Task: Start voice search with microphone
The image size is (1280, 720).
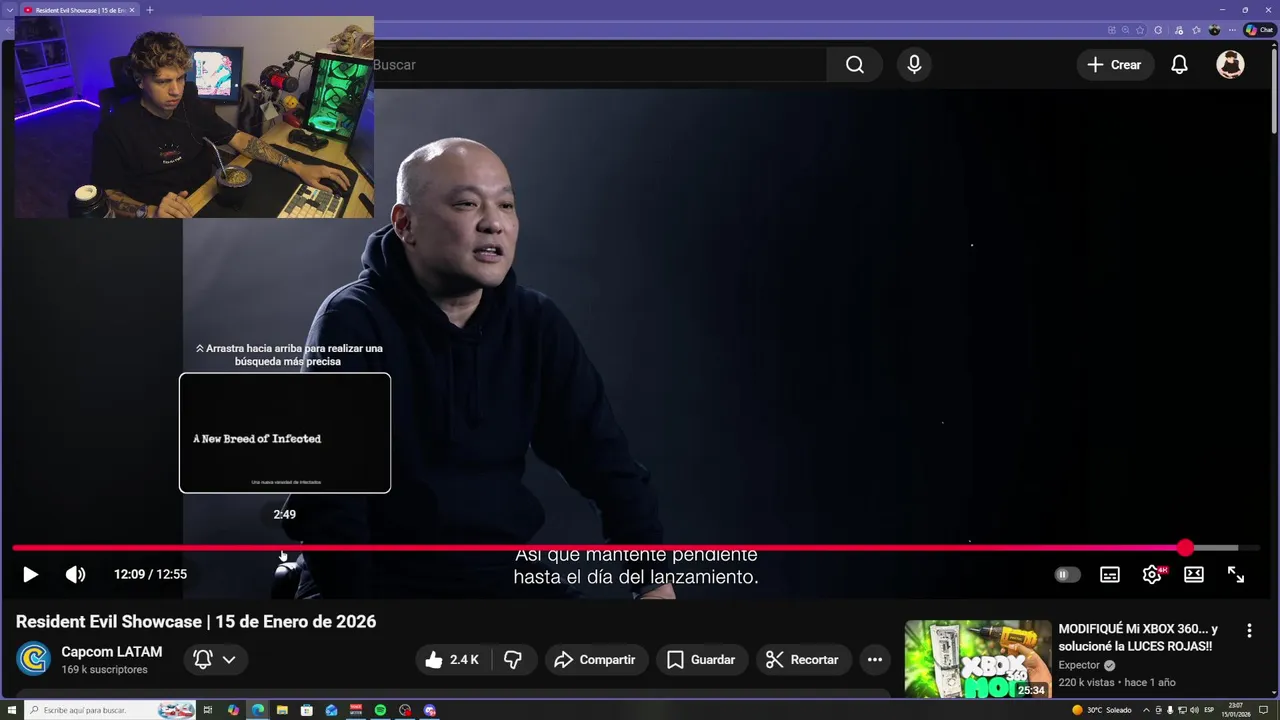Action: (x=914, y=65)
